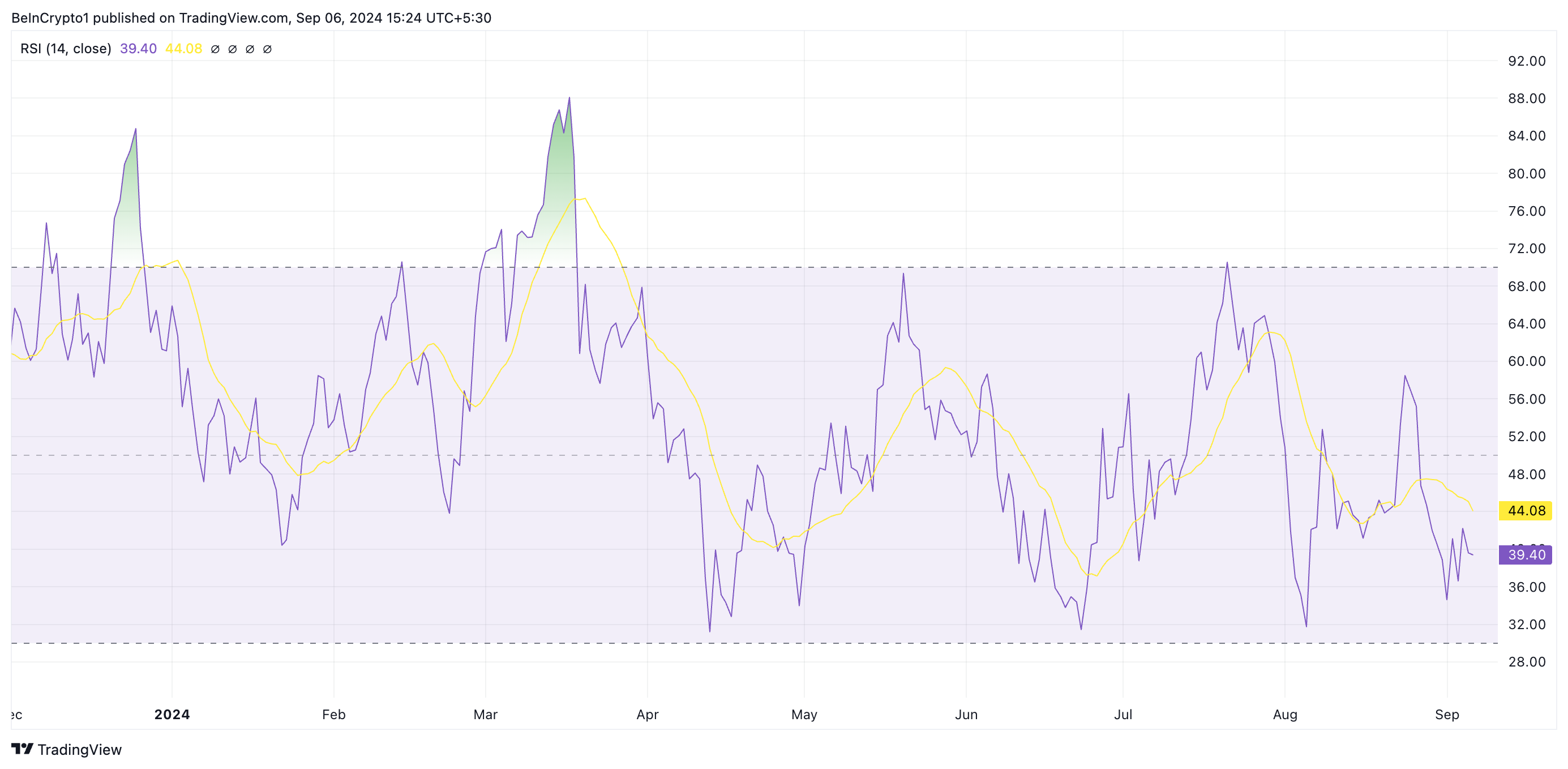Screen dimensions: 1568x769
Task: Click the TradingView logo icon
Action: (22, 748)
